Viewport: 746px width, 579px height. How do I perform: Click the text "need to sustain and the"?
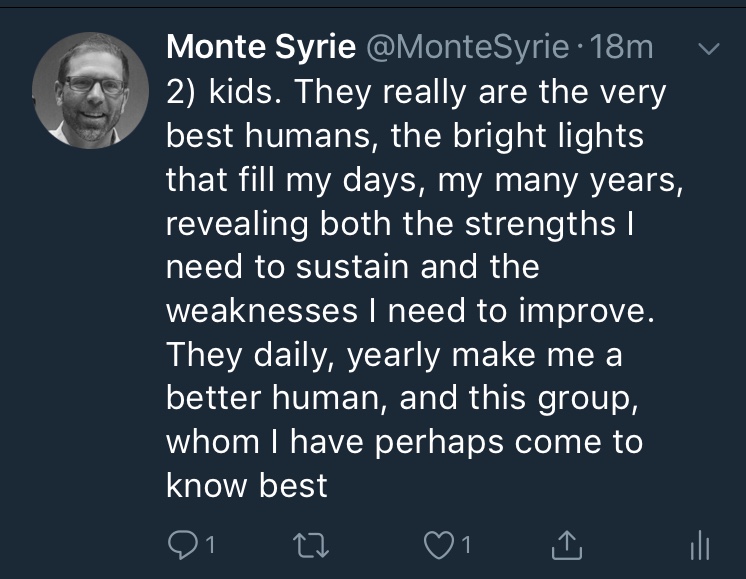point(352,268)
